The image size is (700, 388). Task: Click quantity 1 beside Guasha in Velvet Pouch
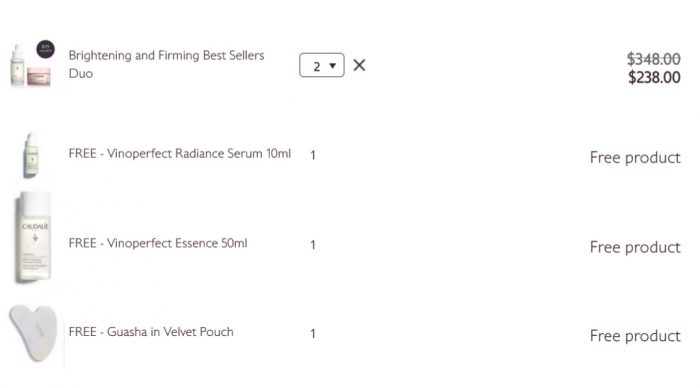(x=313, y=334)
